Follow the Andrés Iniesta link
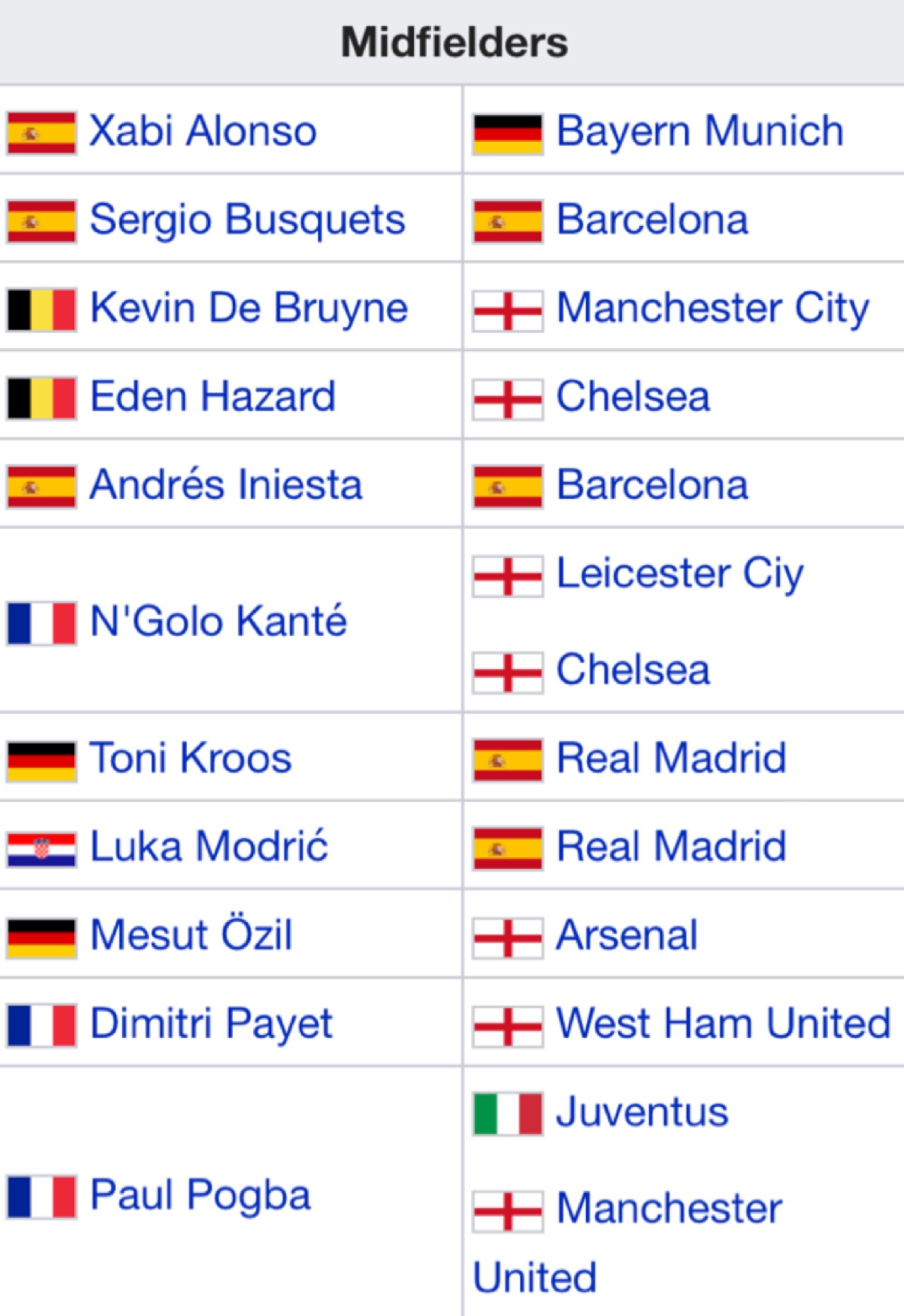Screen dimensions: 904x1316 226,484
